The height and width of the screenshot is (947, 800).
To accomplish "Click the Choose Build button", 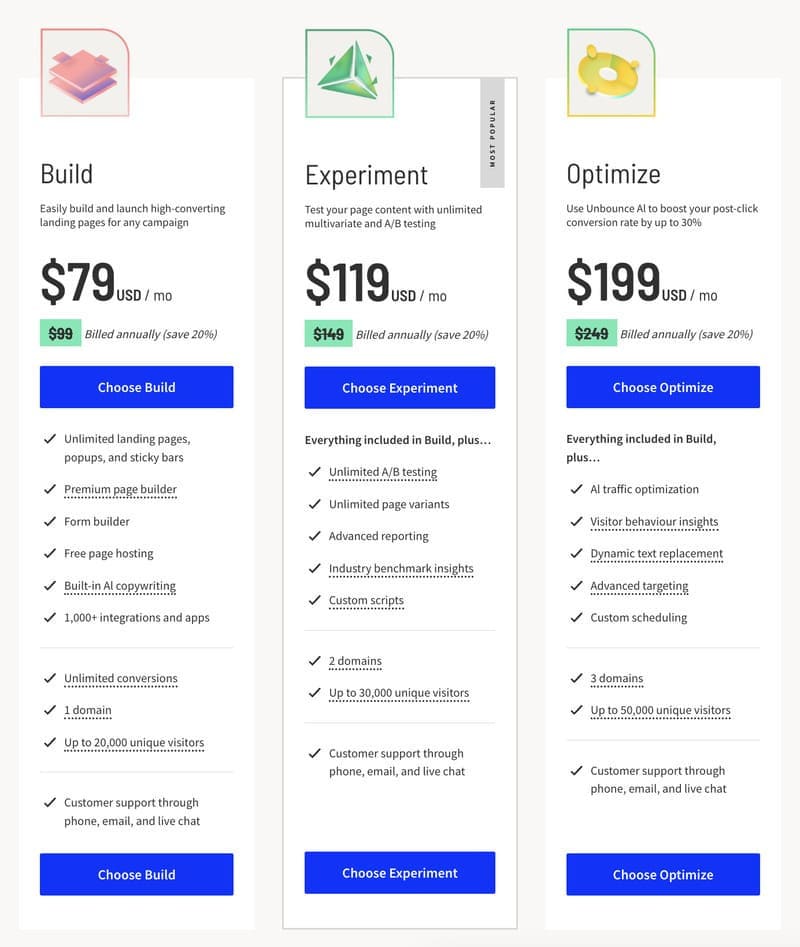I will pos(136,387).
